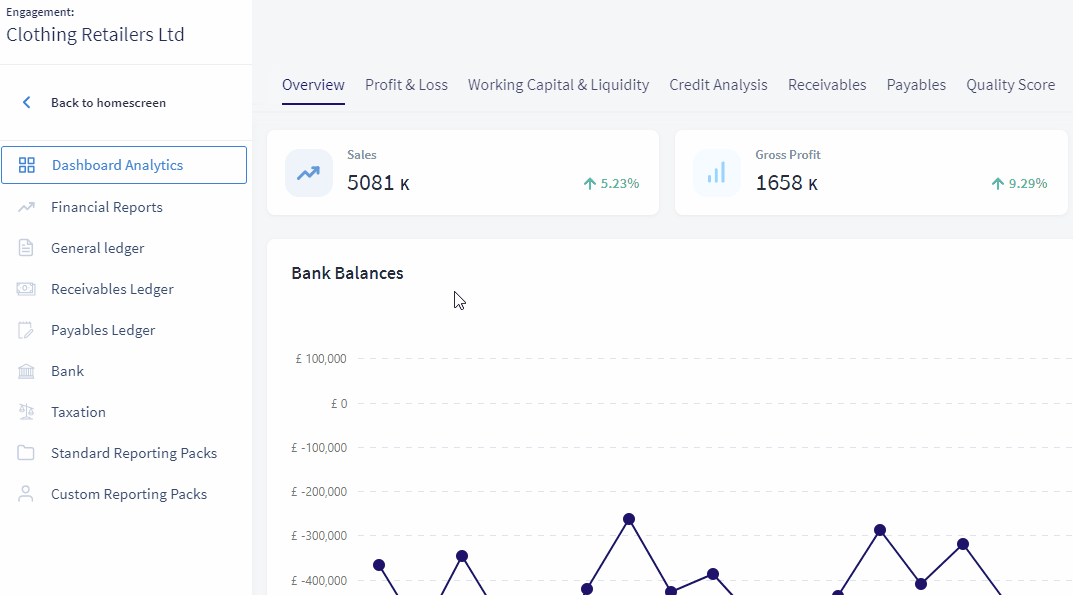Open Bank section from sidebar

(x=68, y=371)
